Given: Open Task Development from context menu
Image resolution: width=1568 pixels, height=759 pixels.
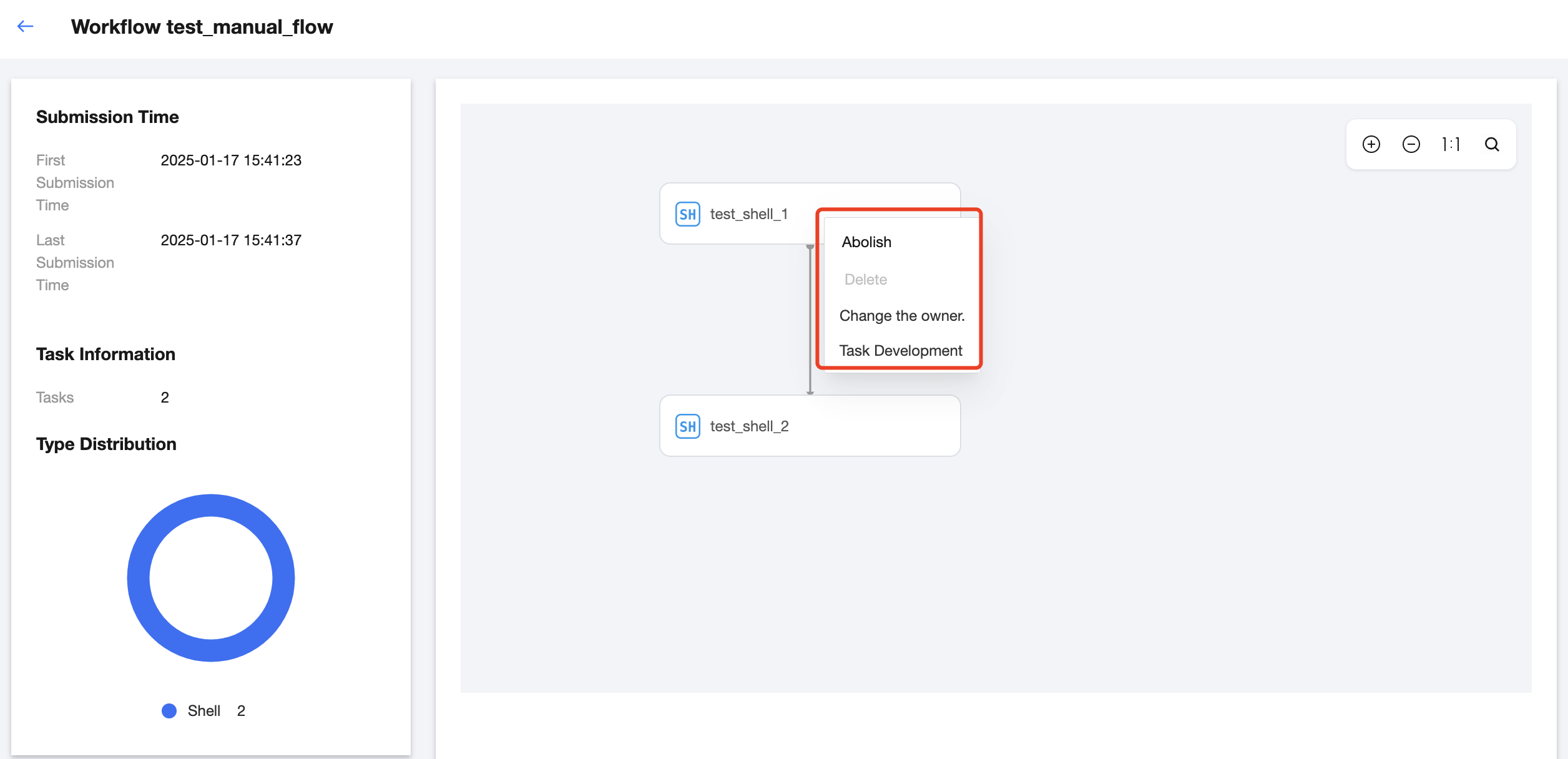Looking at the screenshot, I should click(900, 351).
